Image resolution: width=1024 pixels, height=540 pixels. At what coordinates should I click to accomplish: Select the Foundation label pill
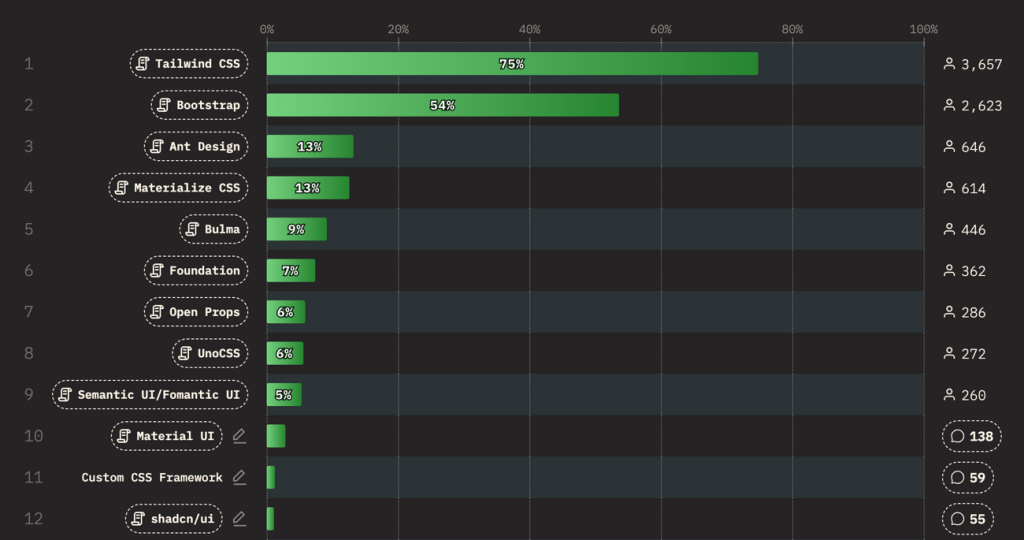pos(196,270)
